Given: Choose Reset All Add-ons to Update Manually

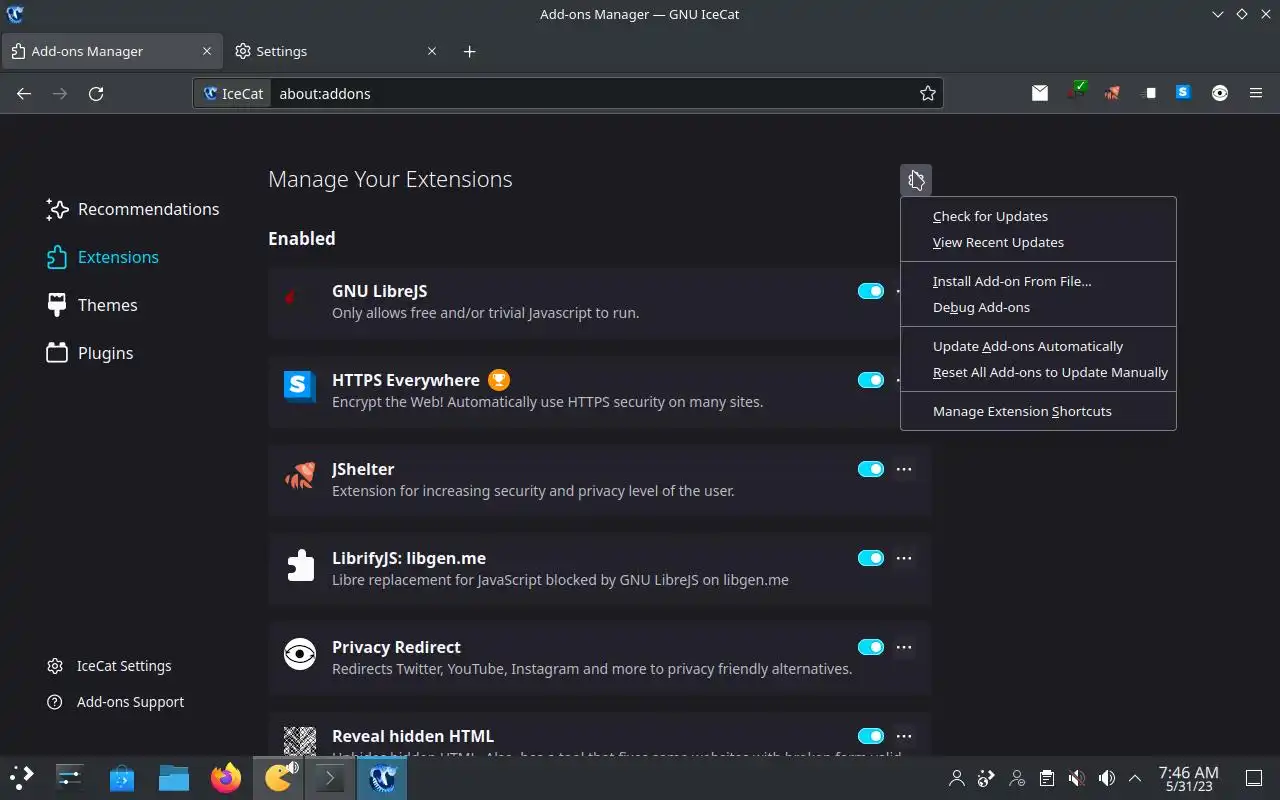Looking at the screenshot, I should coord(1038,372).
